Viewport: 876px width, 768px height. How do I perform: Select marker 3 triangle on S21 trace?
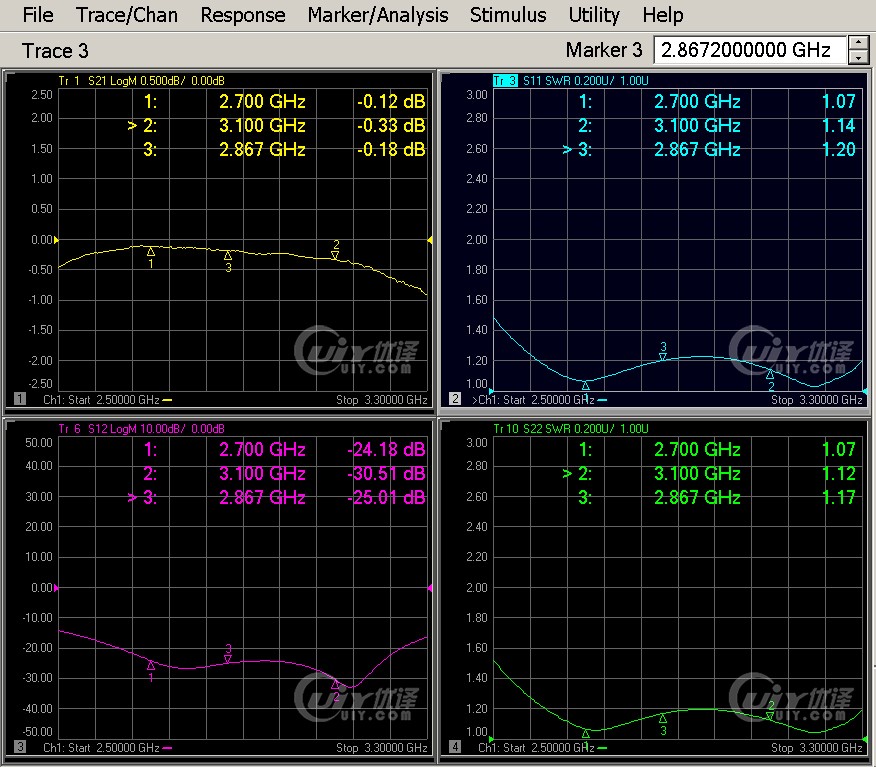point(228,255)
